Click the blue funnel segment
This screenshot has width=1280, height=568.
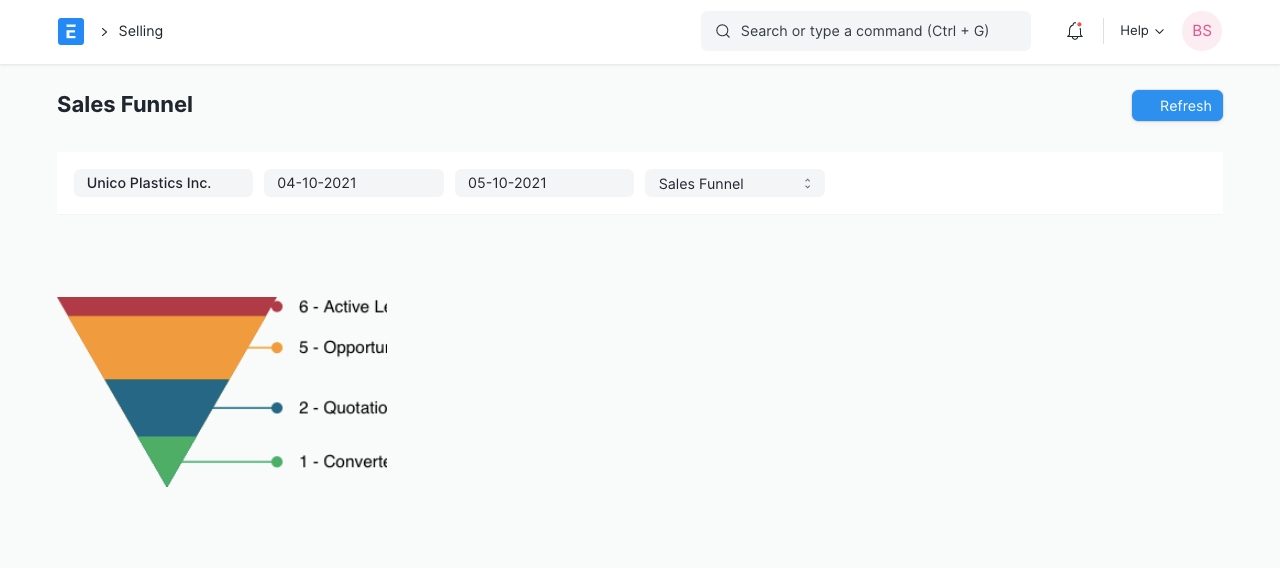(x=167, y=407)
